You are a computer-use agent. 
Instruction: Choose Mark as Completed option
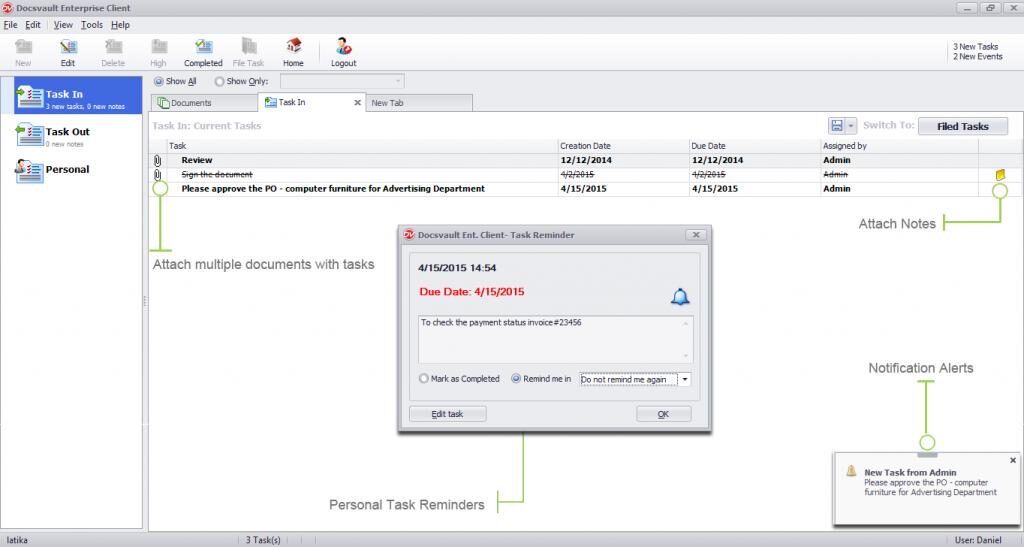tap(424, 379)
